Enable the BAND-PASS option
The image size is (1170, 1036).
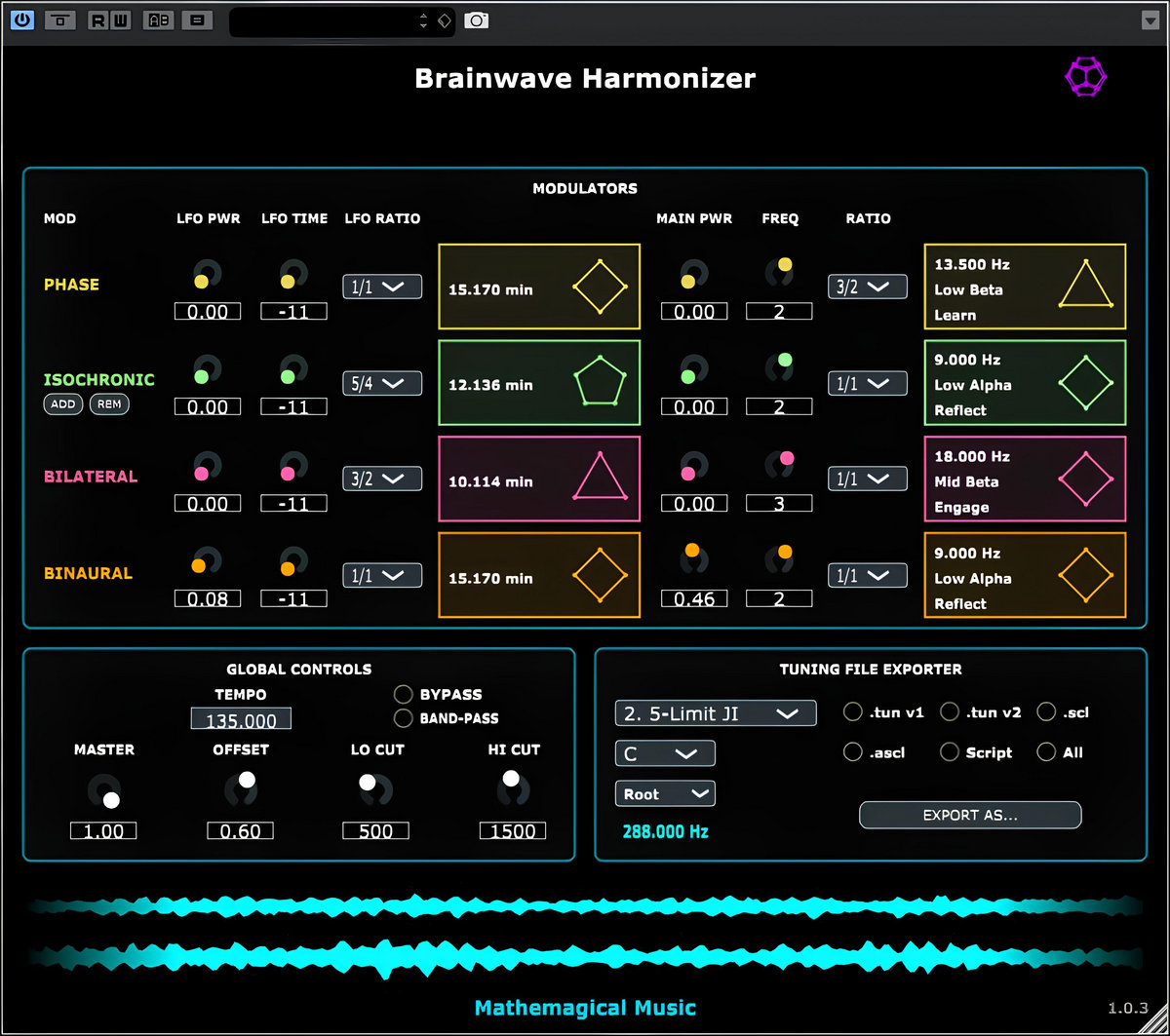(403, 718)
